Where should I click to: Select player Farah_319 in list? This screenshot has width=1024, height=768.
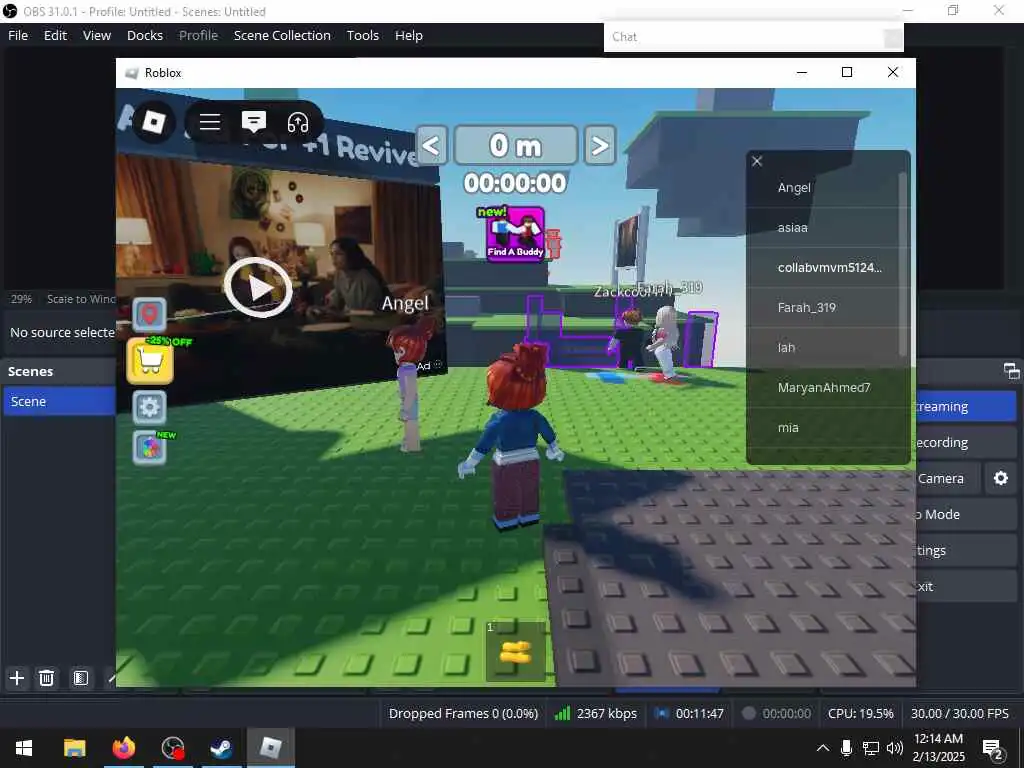pyautogui.click(x=823, y=308)
